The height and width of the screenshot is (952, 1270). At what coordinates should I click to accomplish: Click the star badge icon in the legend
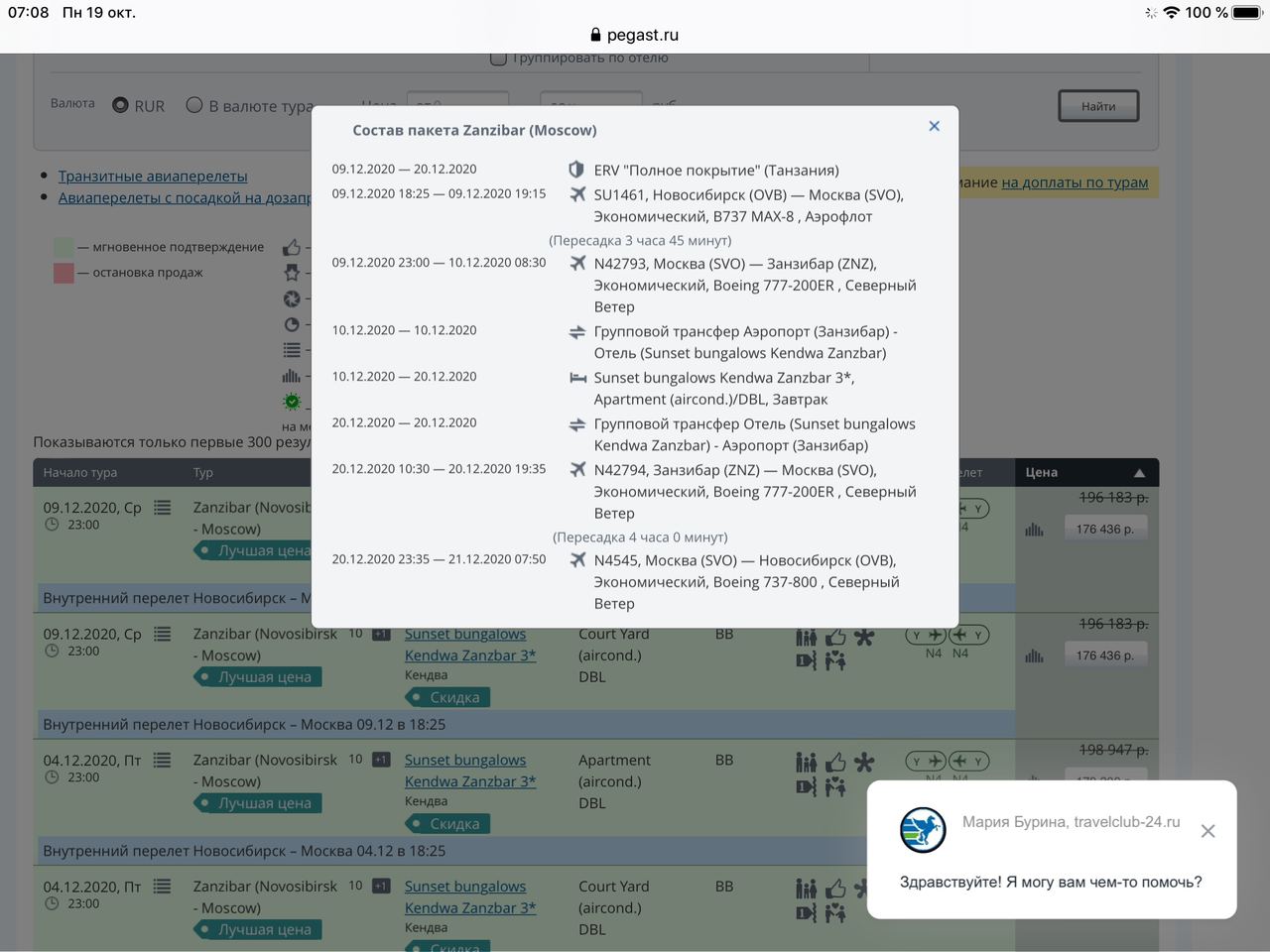pyautogui.click(x=292, y=272)
